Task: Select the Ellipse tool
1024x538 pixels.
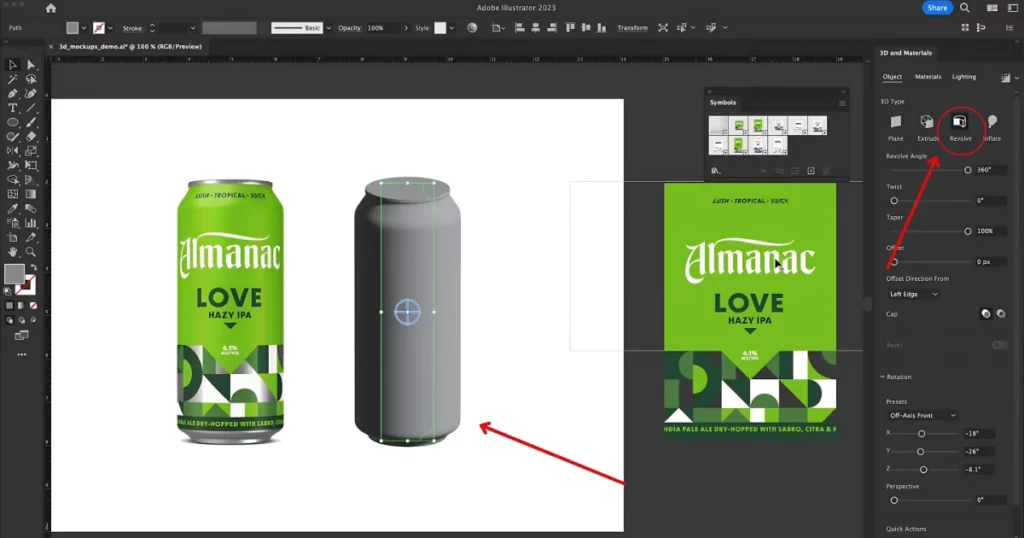Action: pos(12,122)
